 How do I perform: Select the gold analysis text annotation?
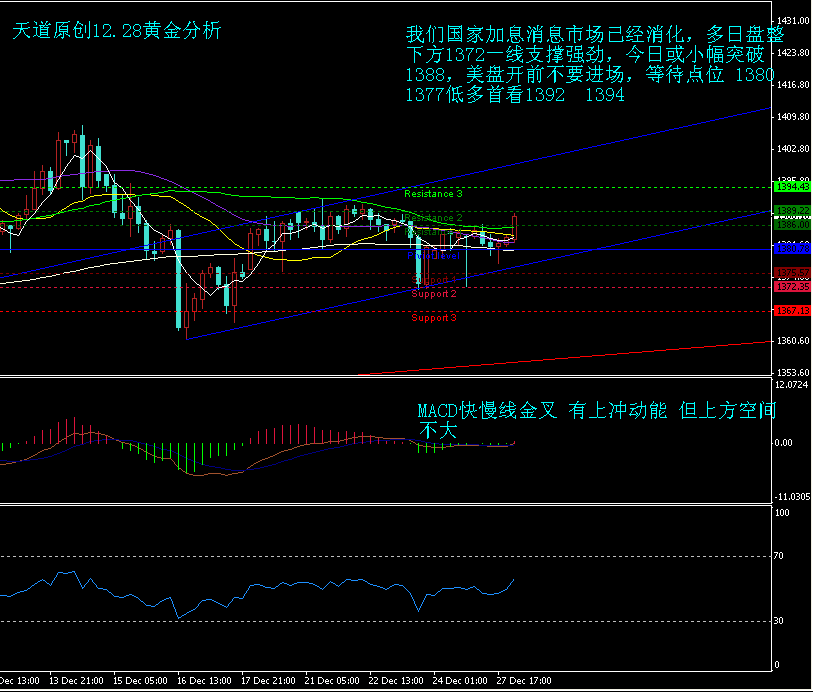coord(589,65)
